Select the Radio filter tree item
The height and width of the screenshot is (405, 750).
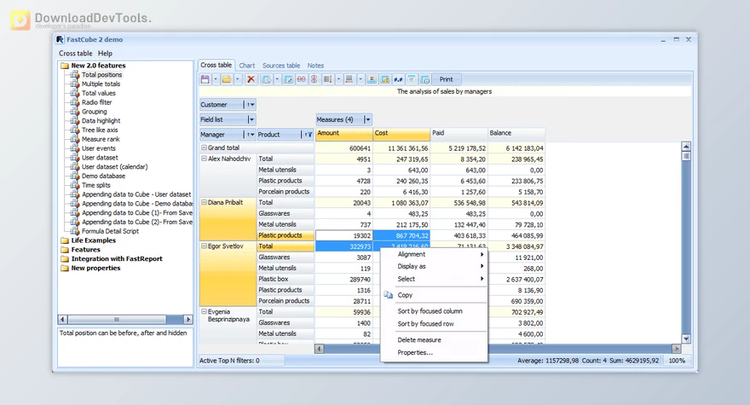coord(97,102)
